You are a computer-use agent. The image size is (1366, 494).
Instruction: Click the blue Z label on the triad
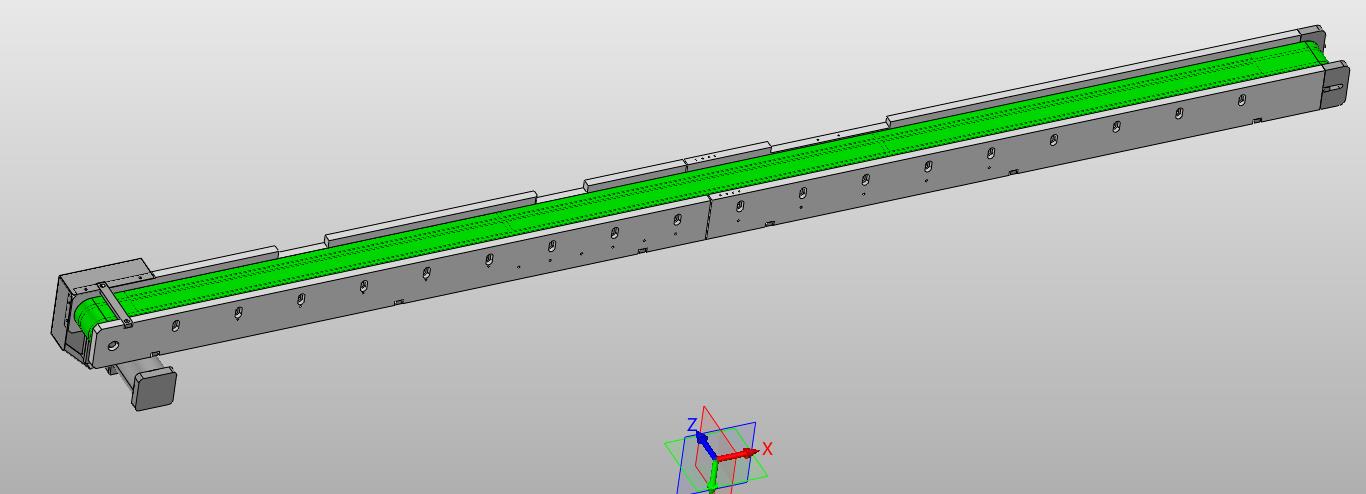691,426
